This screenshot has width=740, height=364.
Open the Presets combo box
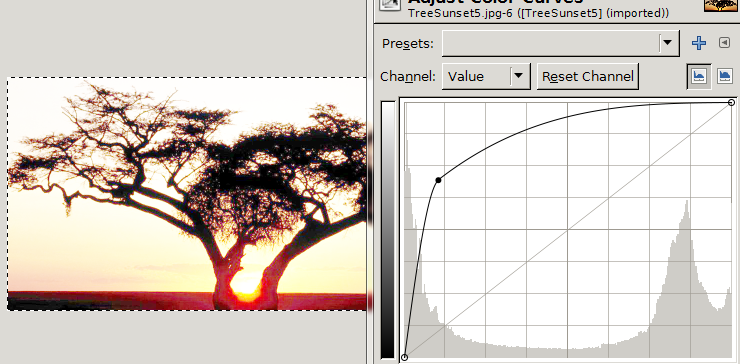click(561, 43)
